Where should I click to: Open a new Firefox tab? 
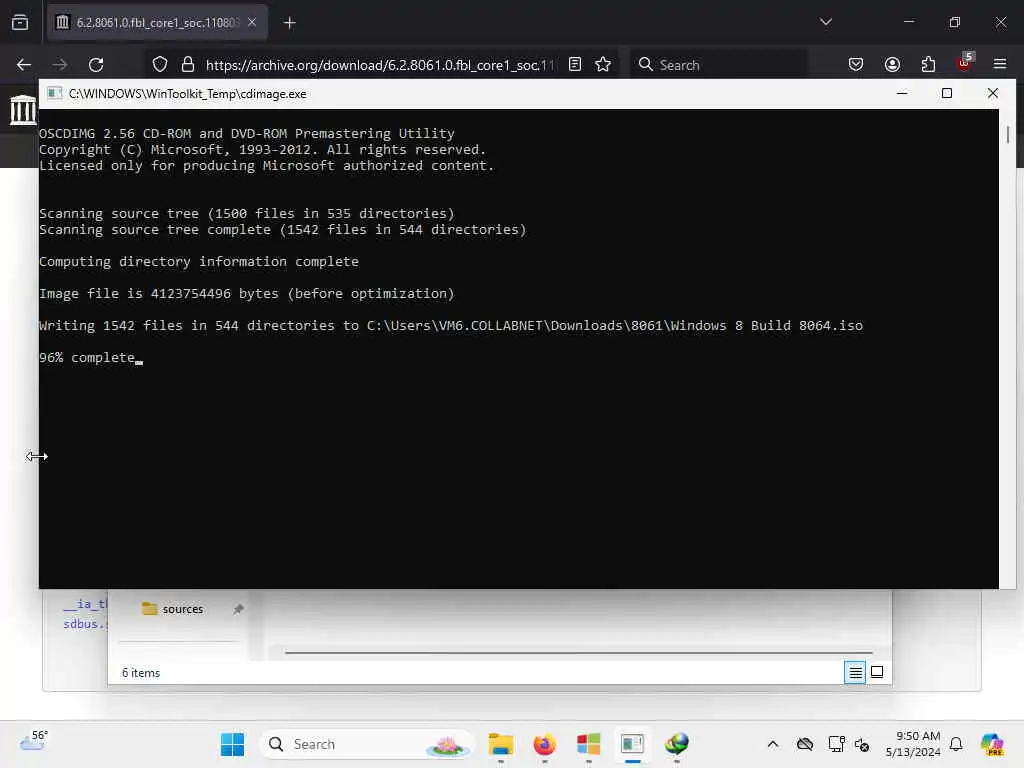tap(289, 23)
